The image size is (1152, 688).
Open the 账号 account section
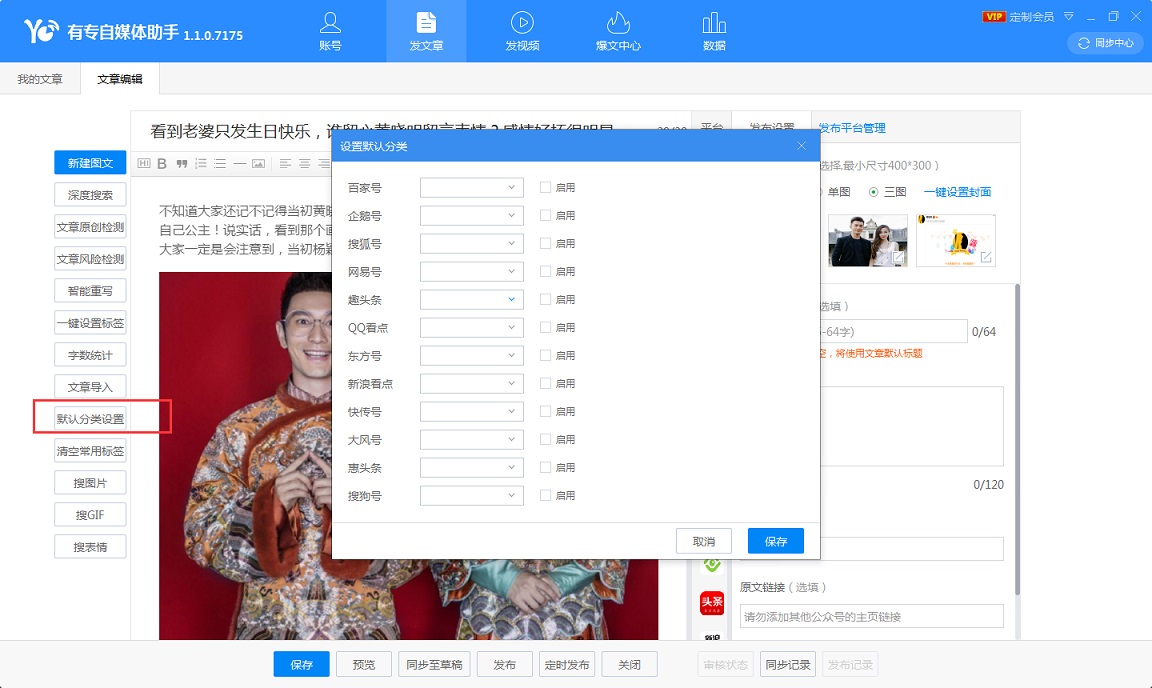[x=330, y=32]
